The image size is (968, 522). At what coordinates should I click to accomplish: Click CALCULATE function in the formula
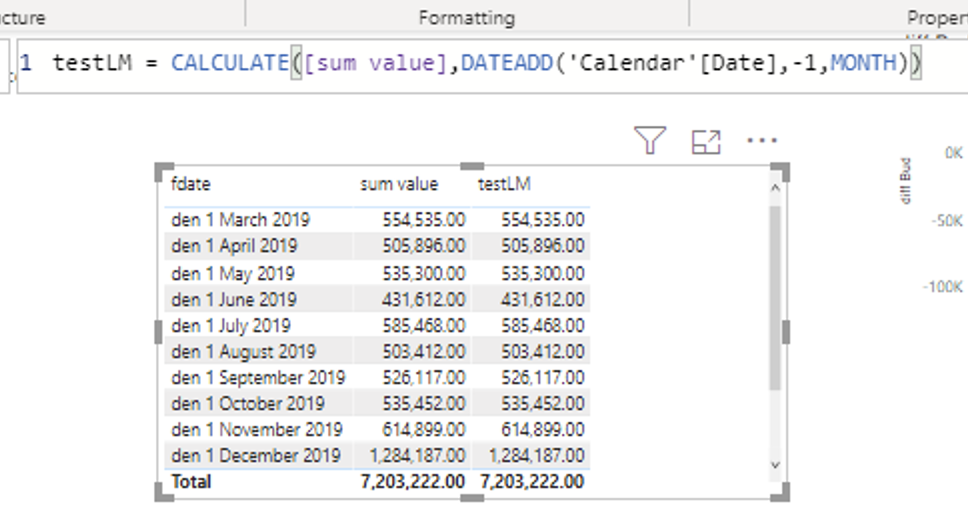point(230,63)
